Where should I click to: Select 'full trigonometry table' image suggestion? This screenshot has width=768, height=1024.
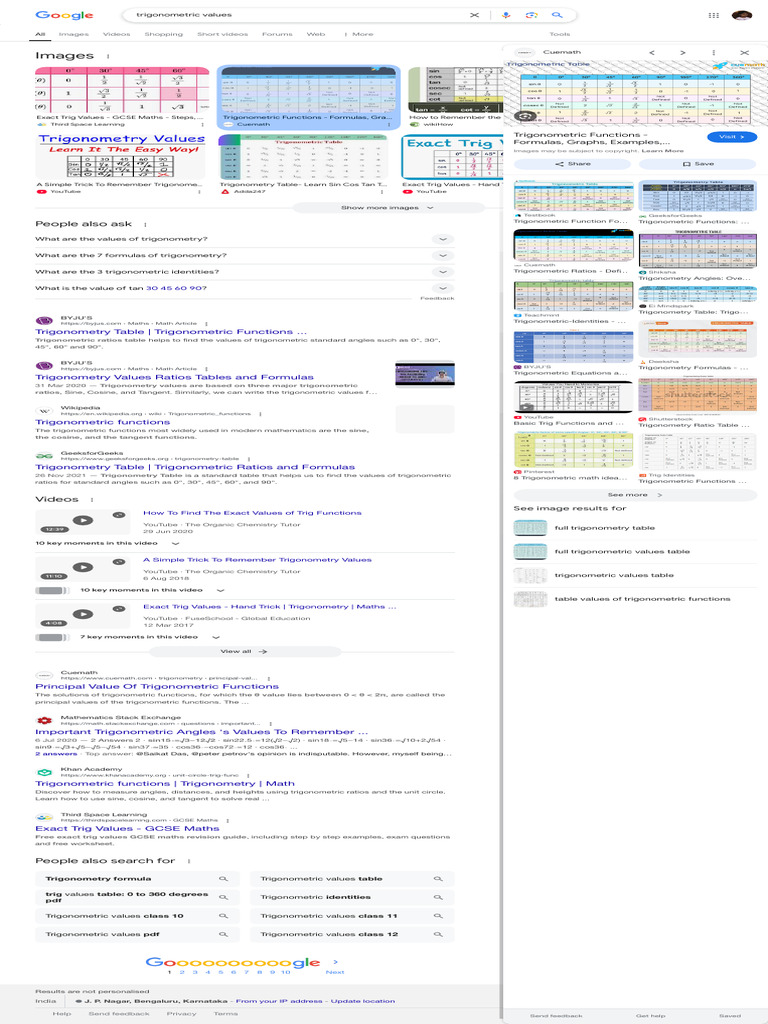[635, 528]
